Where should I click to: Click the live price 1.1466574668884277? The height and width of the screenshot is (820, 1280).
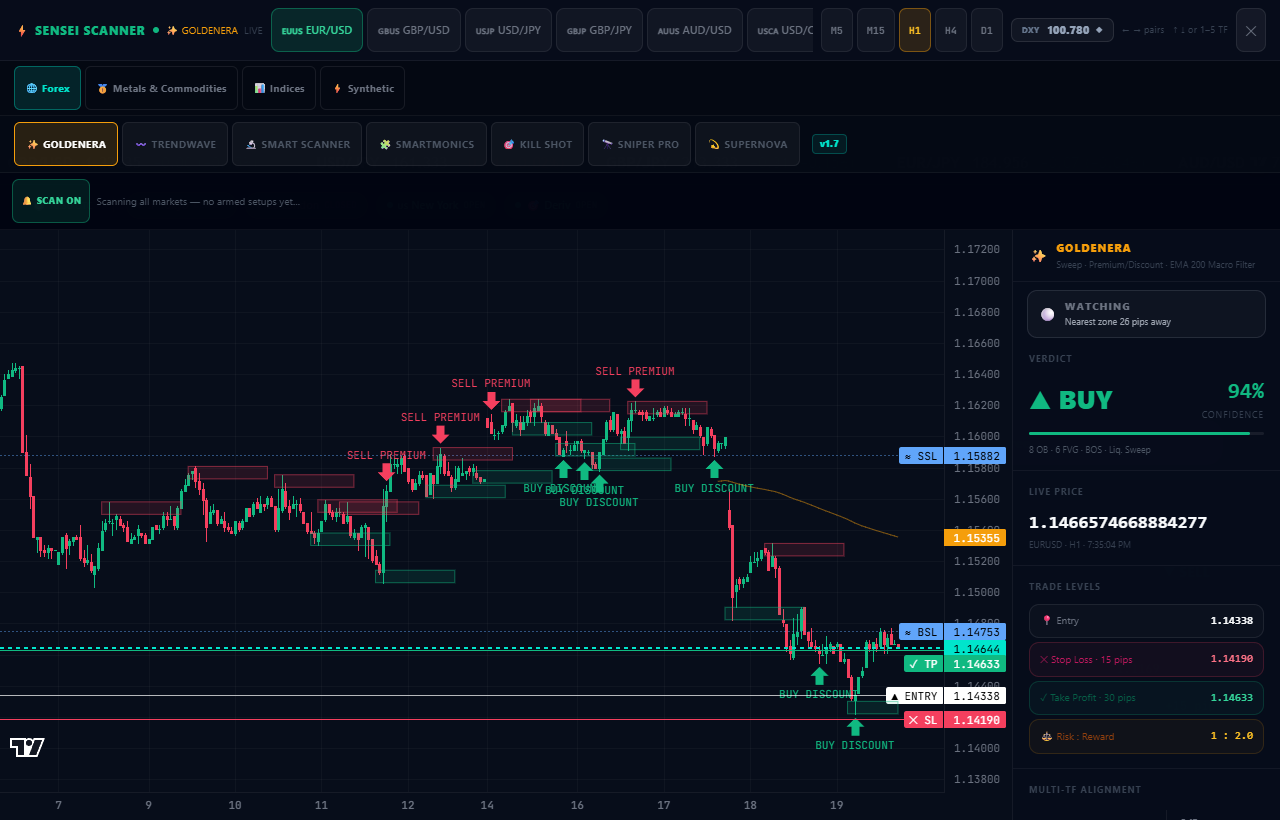pos(1118,522)
